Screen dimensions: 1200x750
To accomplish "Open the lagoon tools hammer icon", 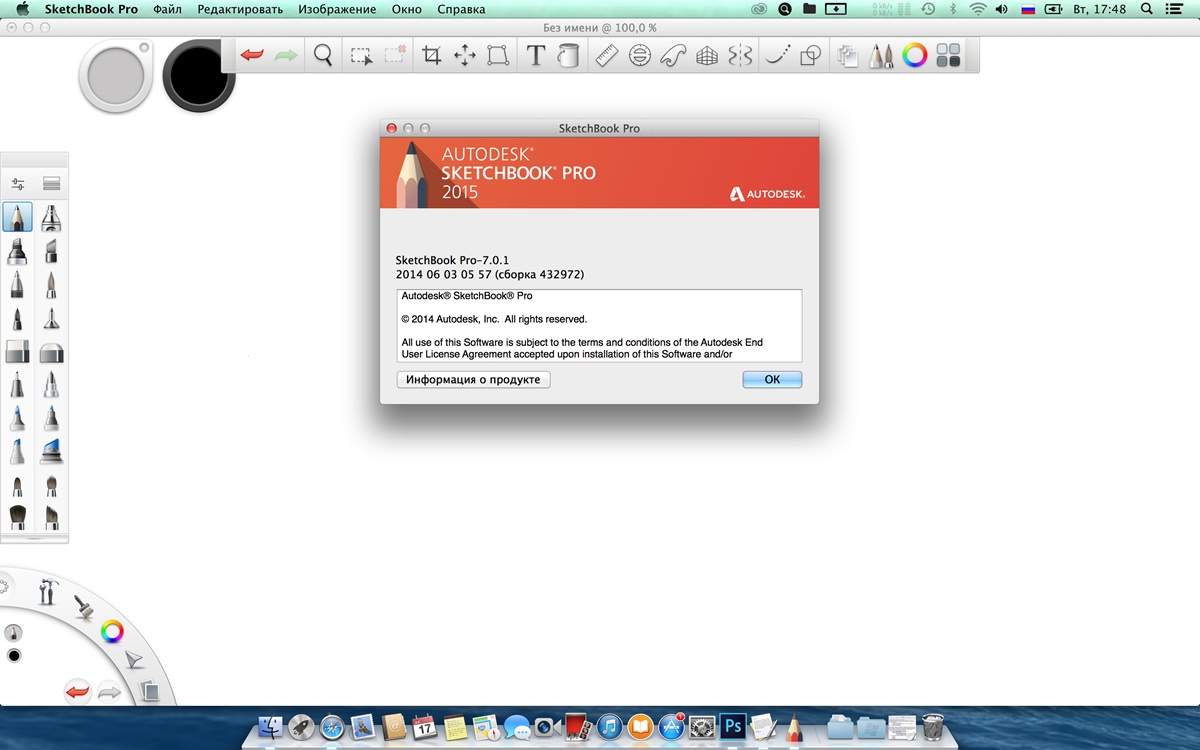I will (47, 591).
